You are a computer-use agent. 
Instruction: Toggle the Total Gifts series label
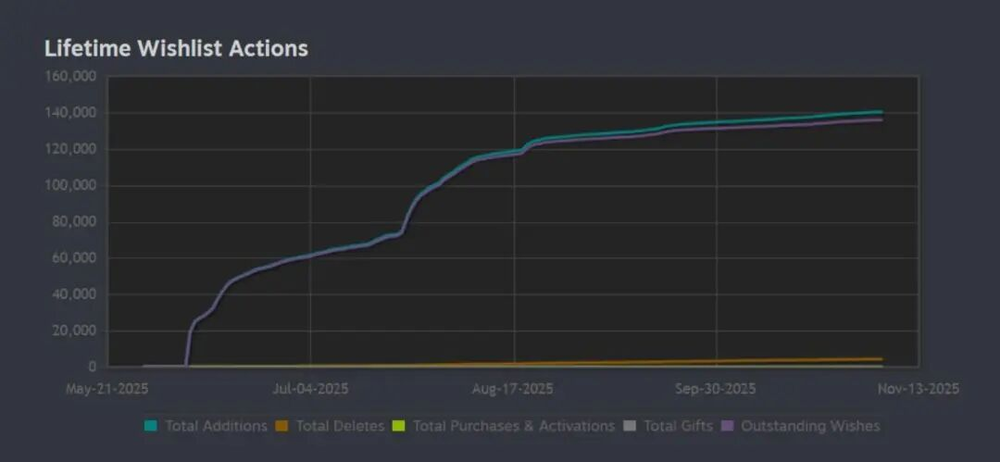[x=679, y=426]
